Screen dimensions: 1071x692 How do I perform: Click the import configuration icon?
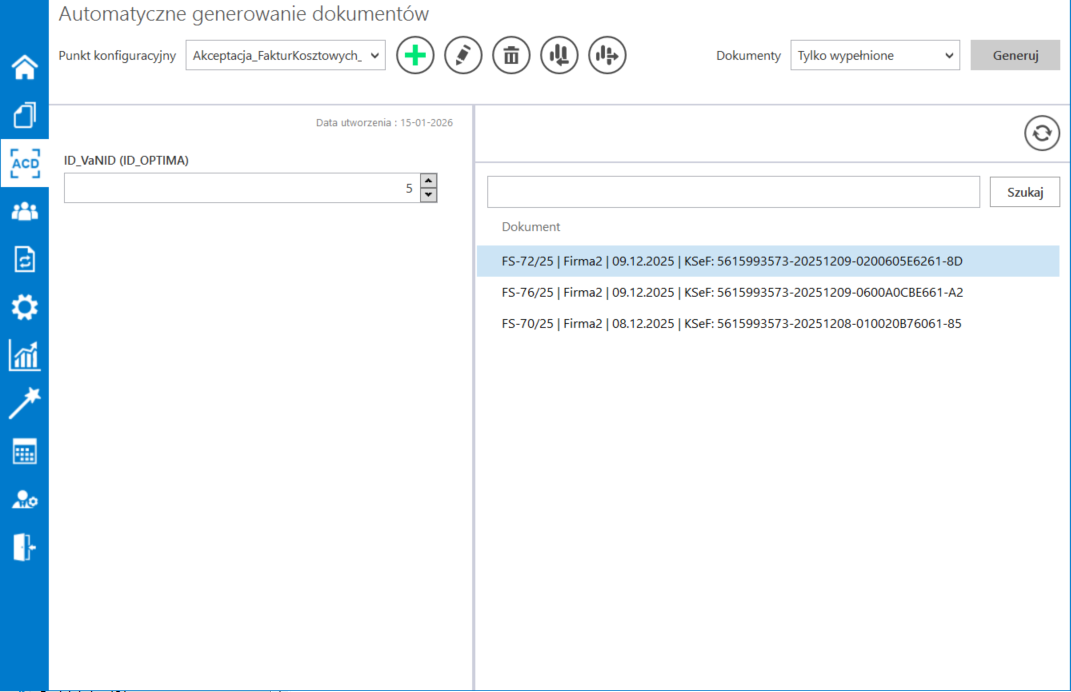pyautogui.click(x=559, y=55)
